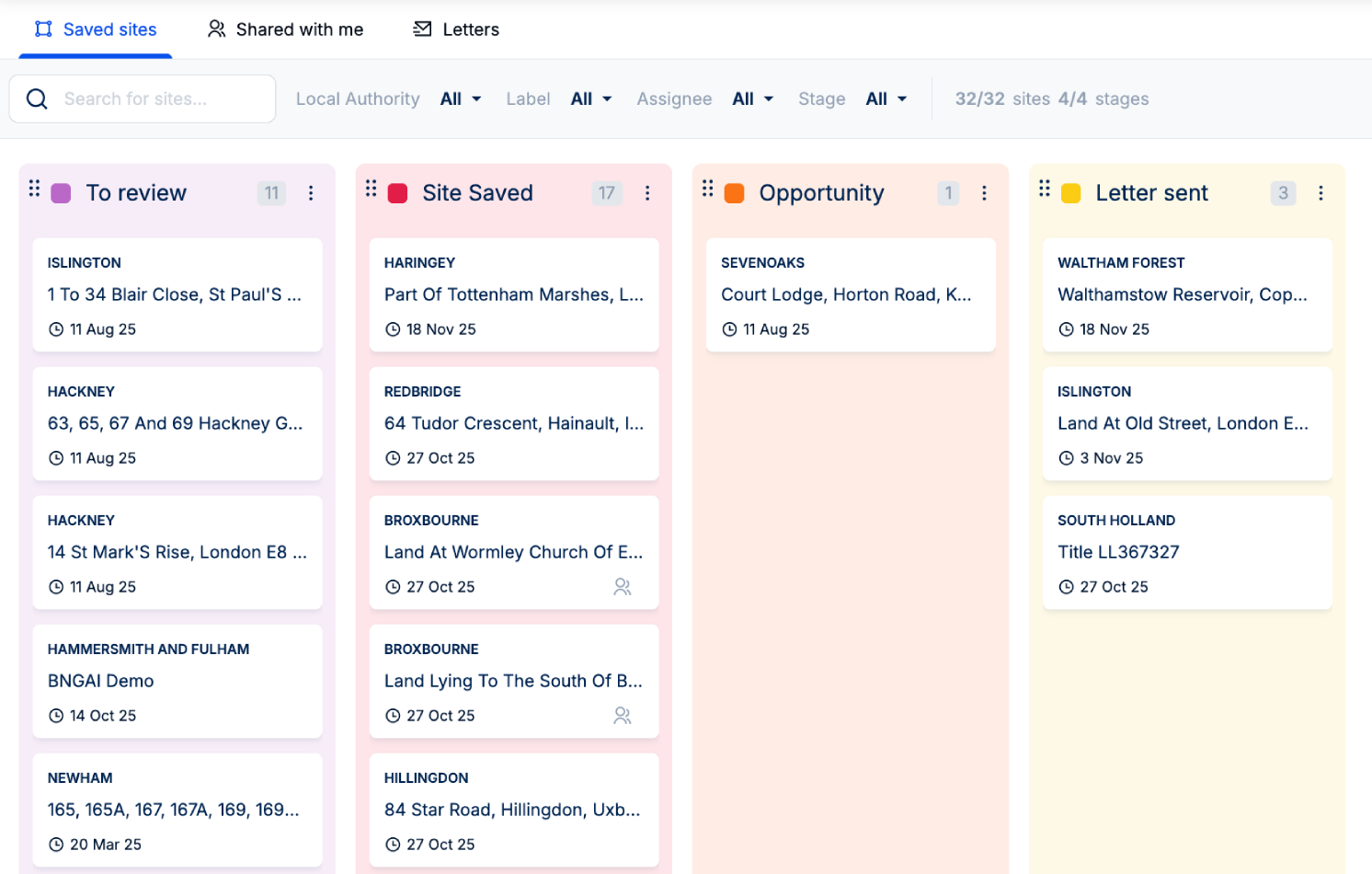Click the search for sites input field
1372x874 pixels.
[x=156, y=98]
